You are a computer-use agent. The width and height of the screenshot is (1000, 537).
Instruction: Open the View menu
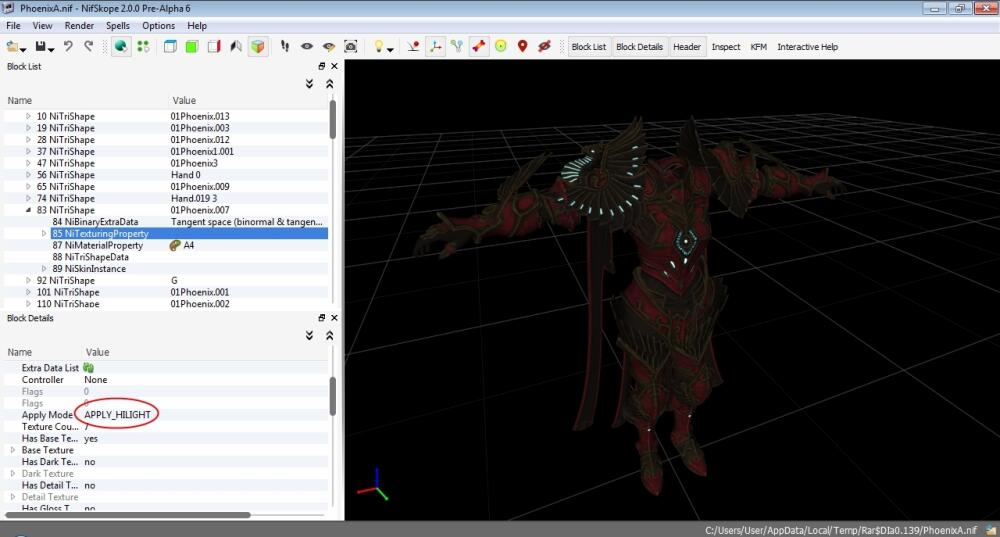click(x=42, y=26)
